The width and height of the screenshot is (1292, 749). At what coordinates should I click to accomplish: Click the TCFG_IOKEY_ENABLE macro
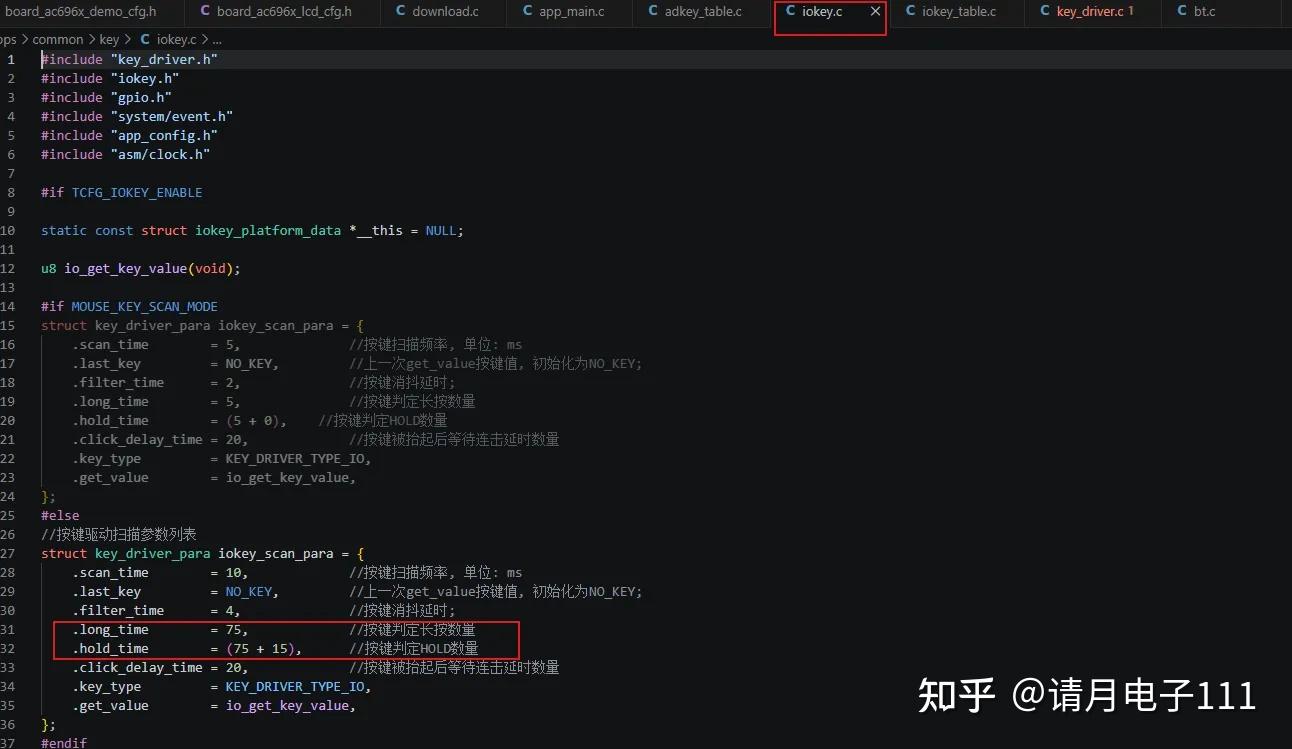(137, 192)
